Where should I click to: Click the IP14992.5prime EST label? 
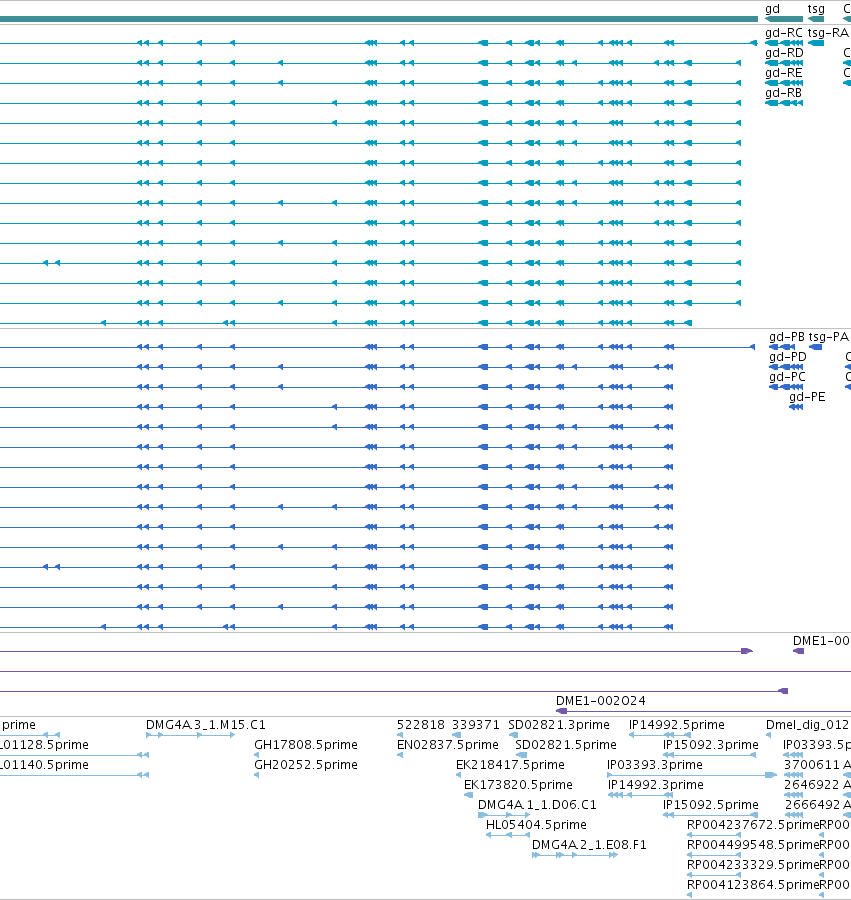(x=677, y=725)
